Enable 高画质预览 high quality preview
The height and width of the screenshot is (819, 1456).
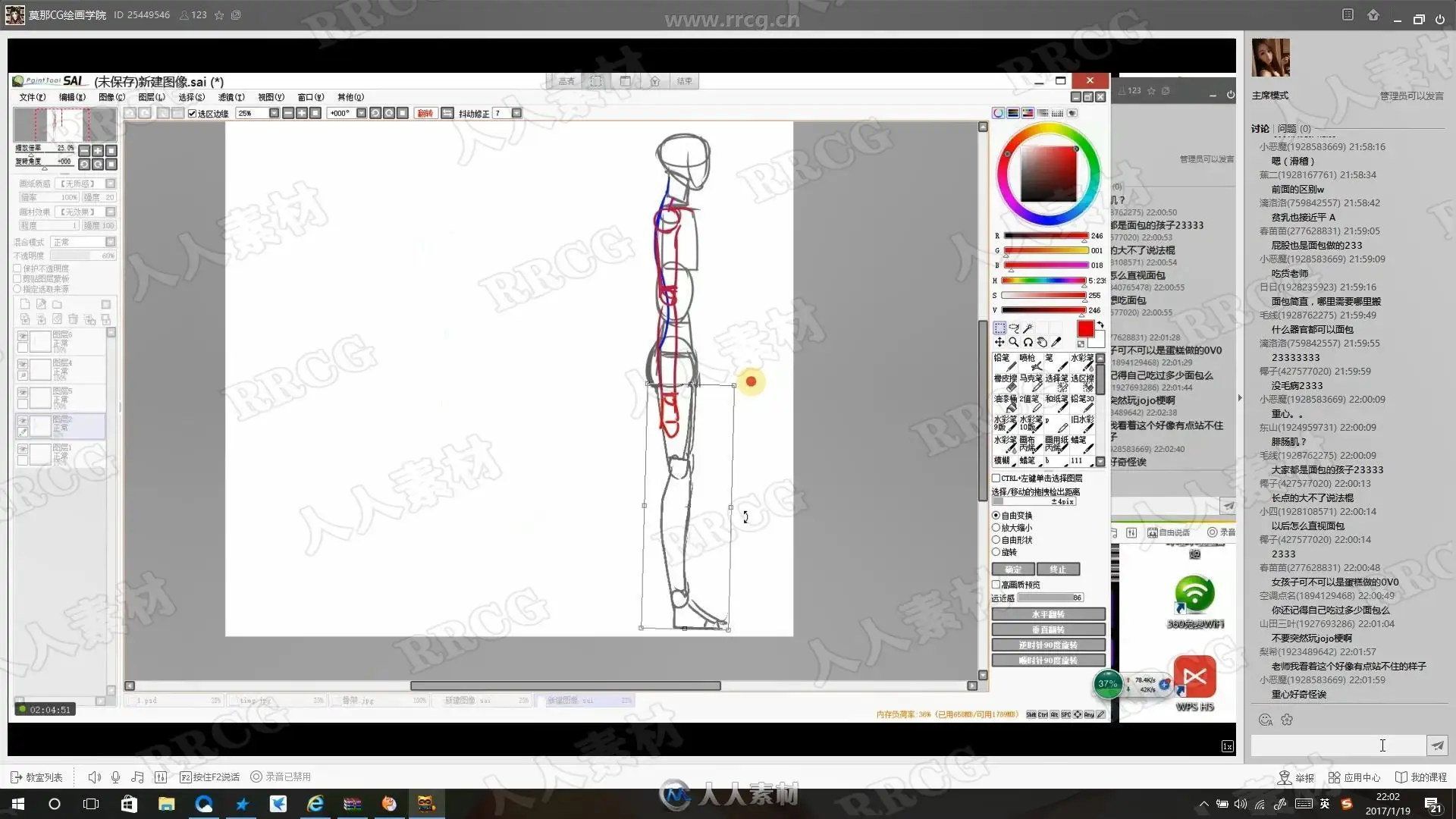pos(996,585)
